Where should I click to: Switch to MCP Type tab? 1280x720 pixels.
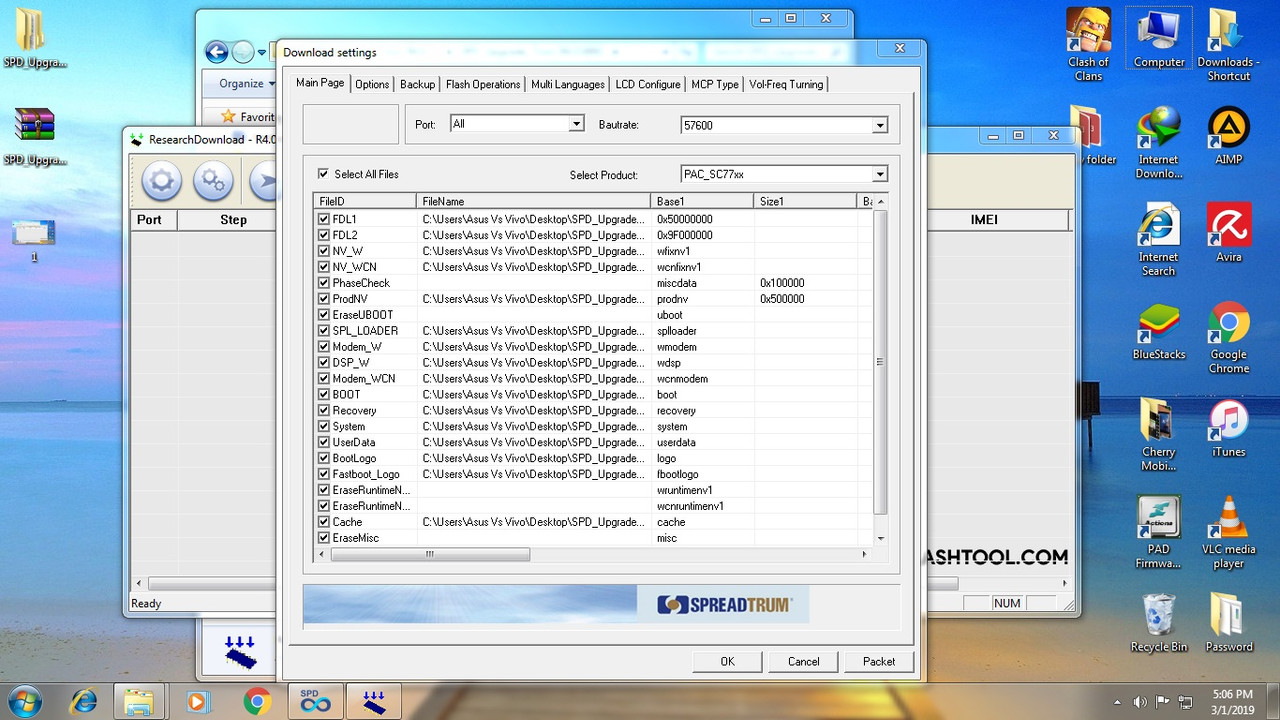pos(715,84)
